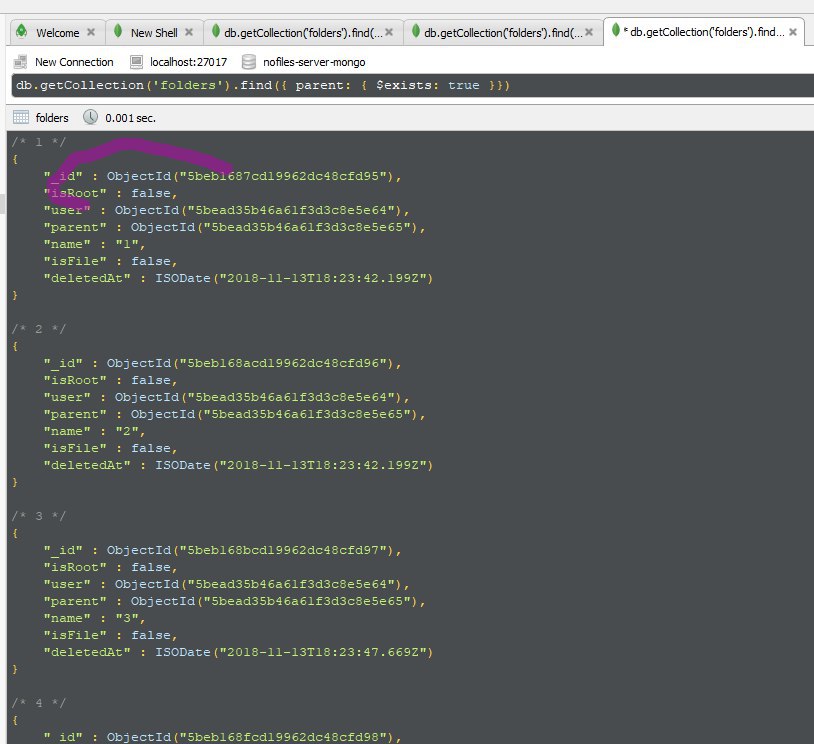Image resolution: width=814 pixels, height=744 pixels.
Task: Open the first db.getCollection('folders') tab
Action: click(303, 33)
